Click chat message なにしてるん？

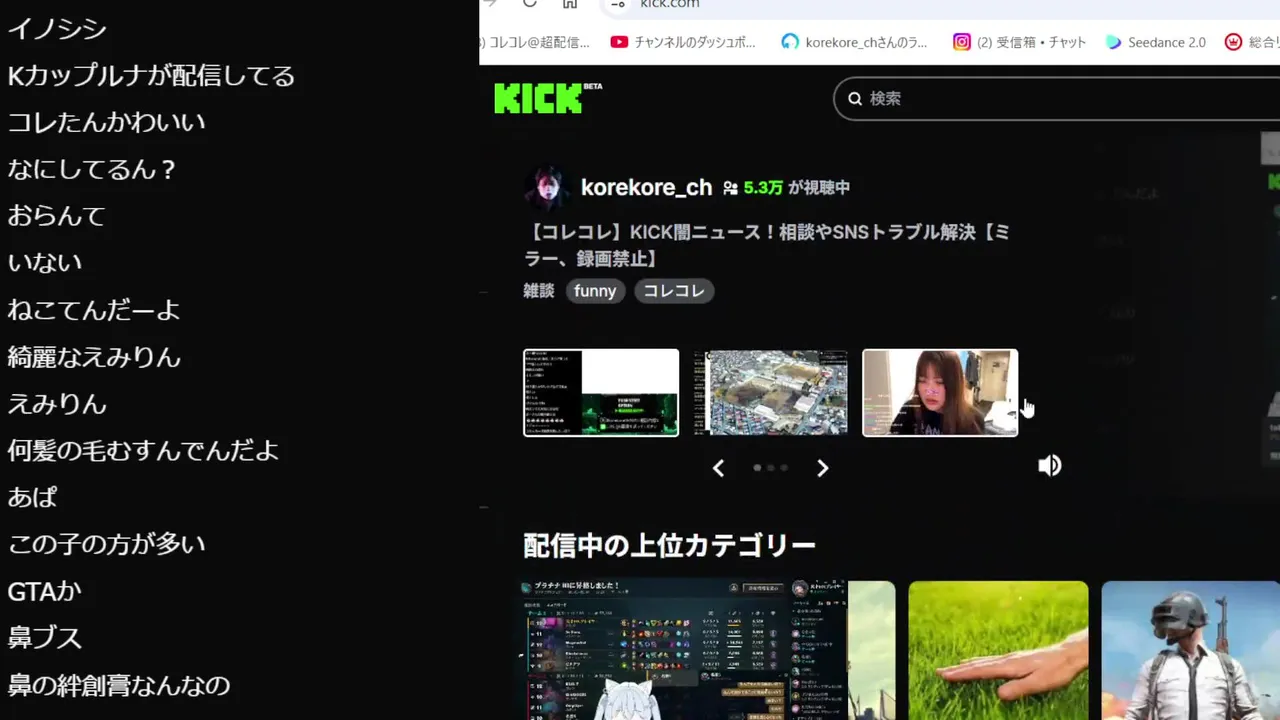coord(92,169)
